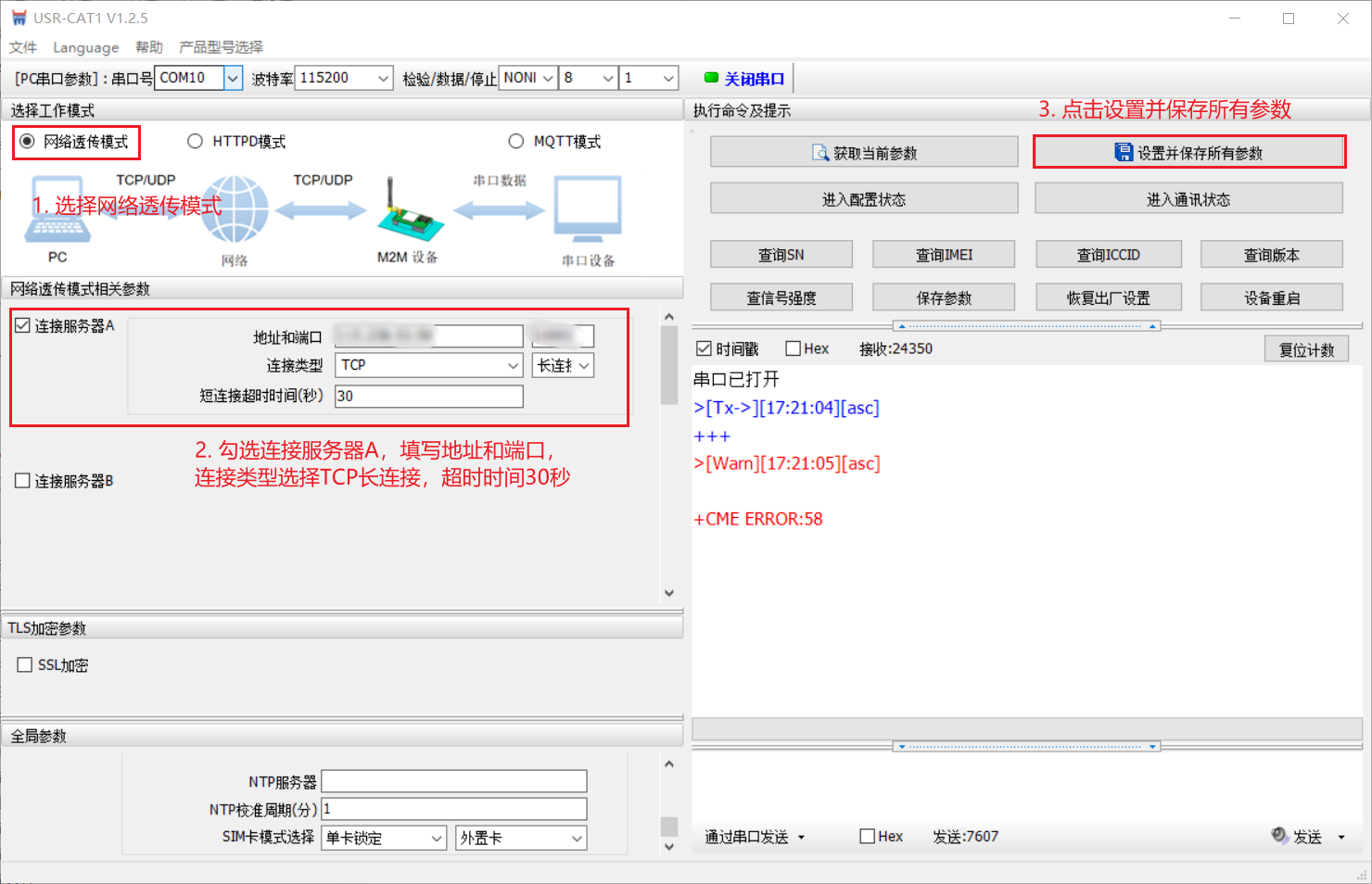Click the PC laptop diagram icon

[x=57, y=208]
